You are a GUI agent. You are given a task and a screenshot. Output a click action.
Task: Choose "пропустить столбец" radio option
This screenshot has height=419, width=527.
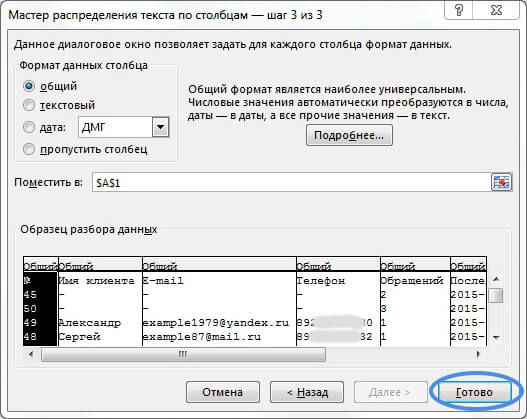pos(29,149)
